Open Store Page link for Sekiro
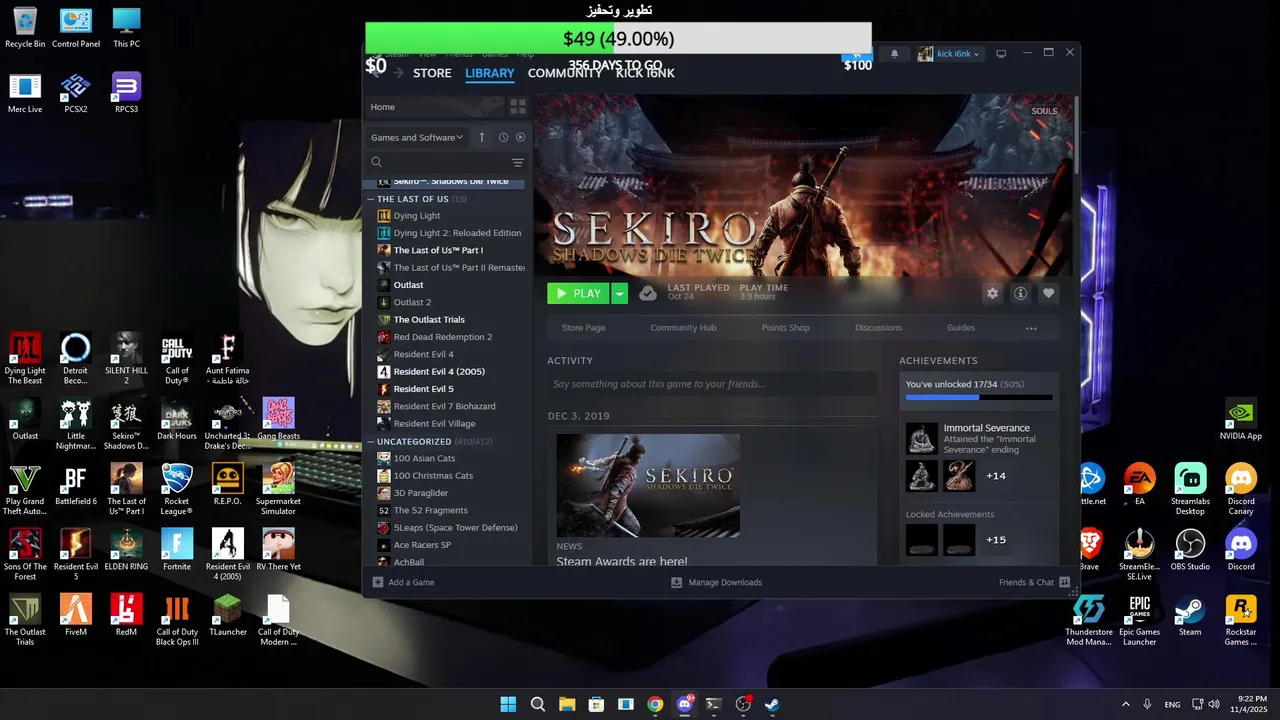Screen dimensions: 1280x720 pos(583,328)
